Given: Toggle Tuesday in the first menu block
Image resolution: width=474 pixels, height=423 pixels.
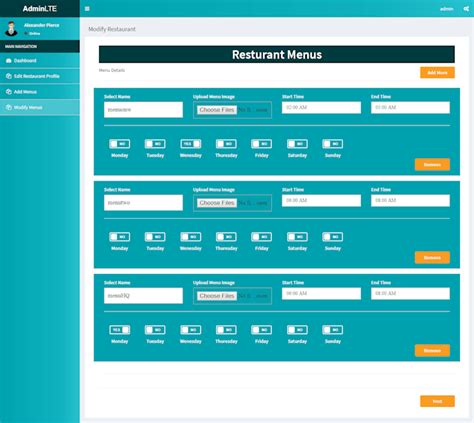Looking at the screenshot, I should click(155, 144).
